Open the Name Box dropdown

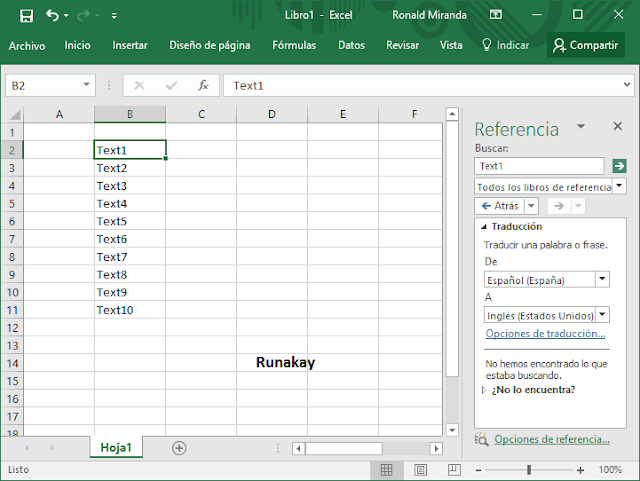[x=87, y=86]
